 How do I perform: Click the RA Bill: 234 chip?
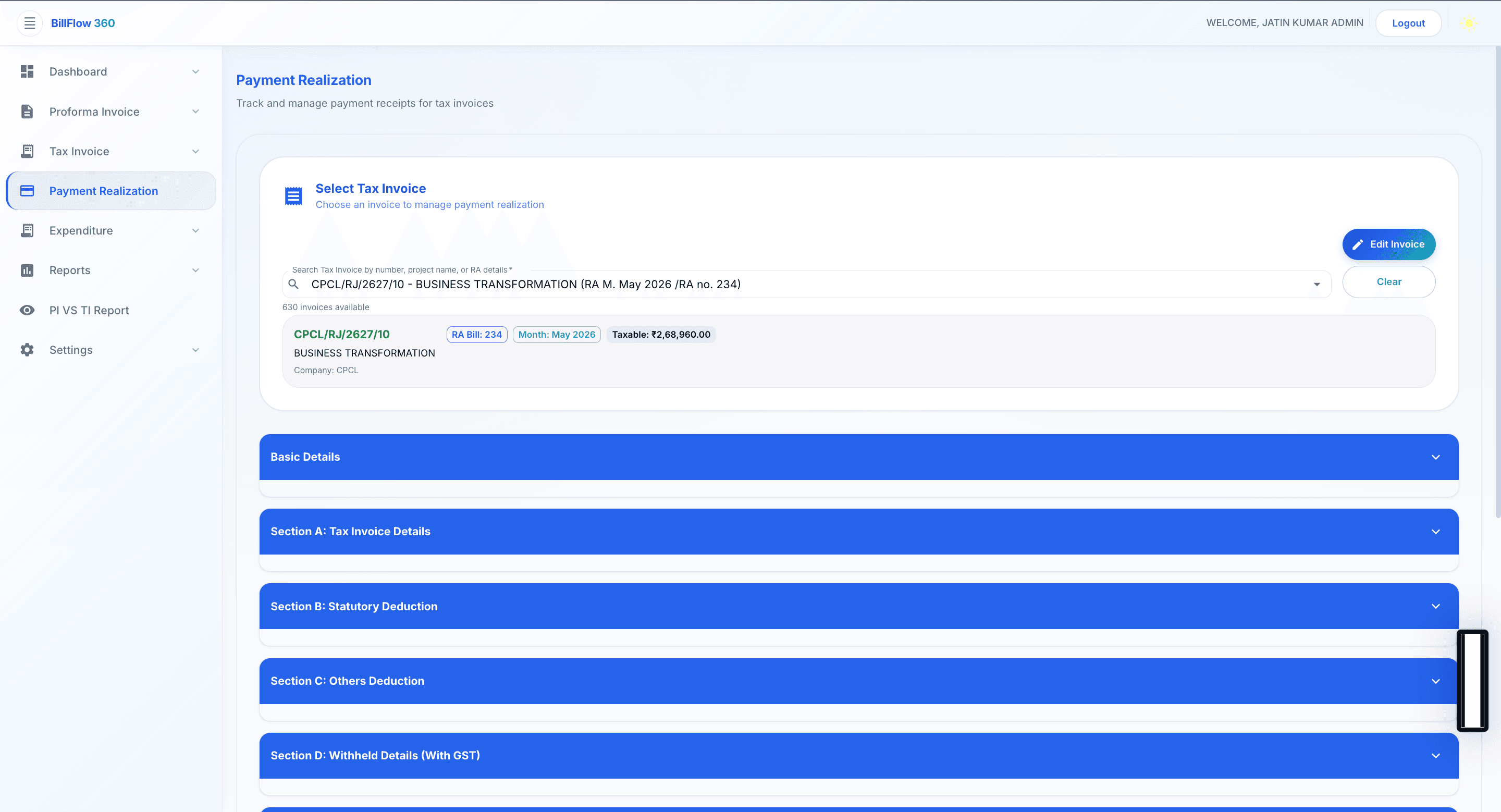477,335
